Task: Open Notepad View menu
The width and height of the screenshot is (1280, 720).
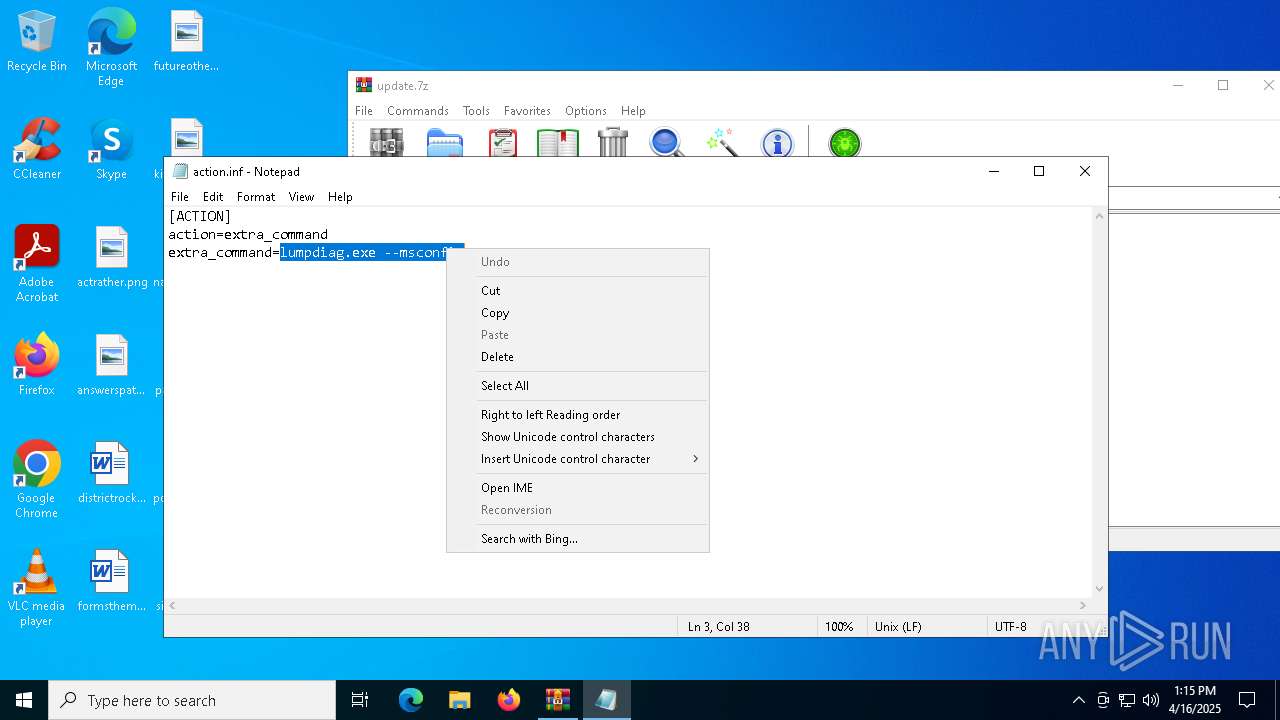Action: [301, 197]
